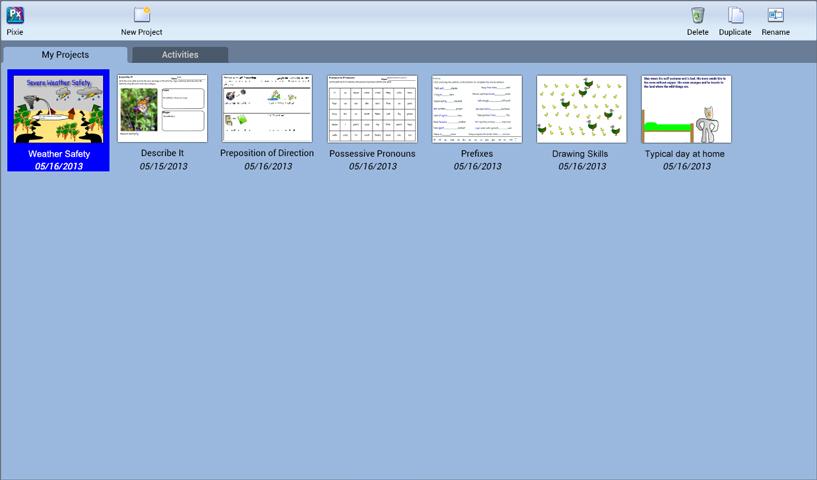Open the Activities tab
Image resolution: width=817 pixels, height=480 pixels.
tap(180, 55)
